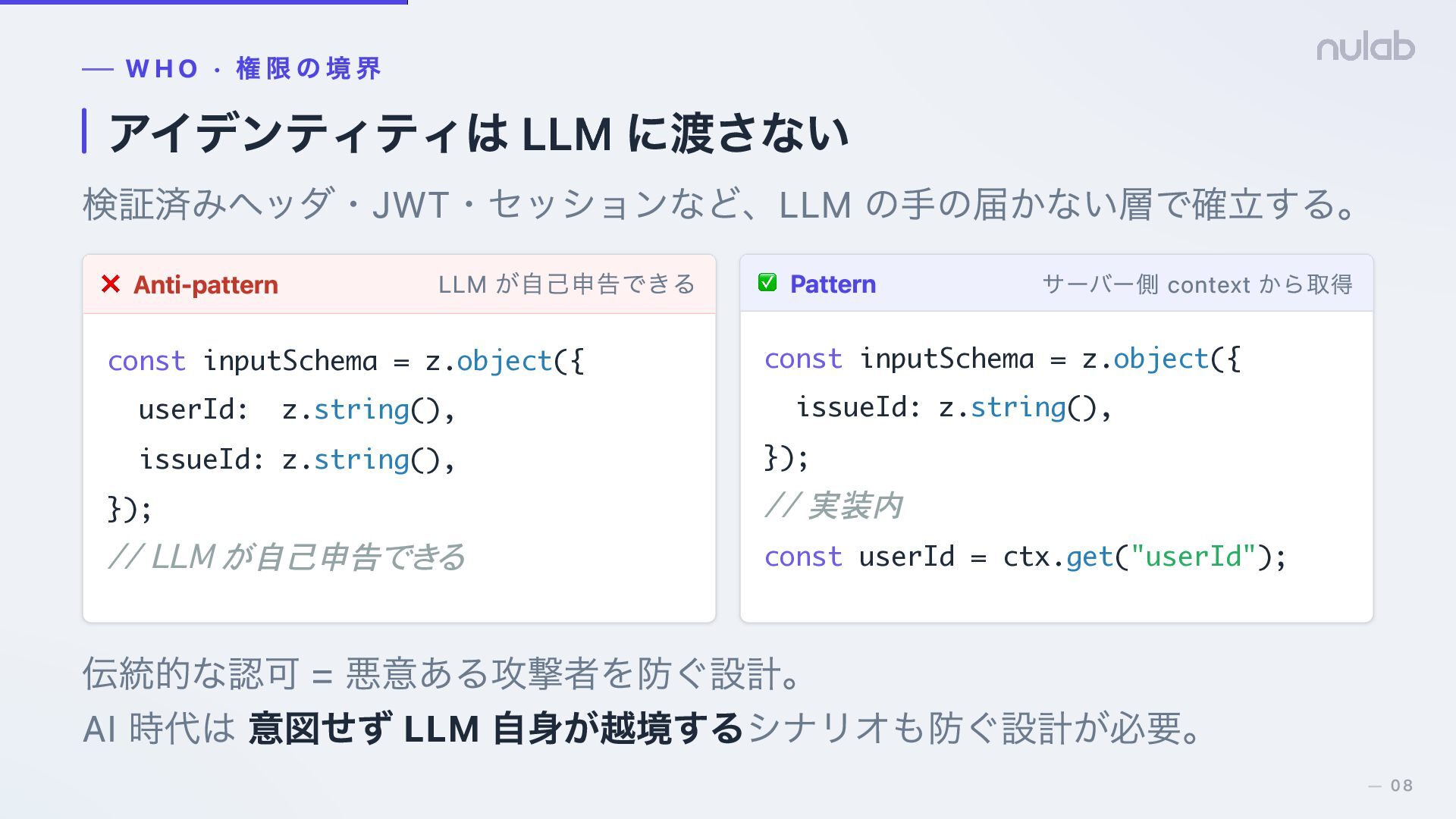Select the "WHO · 権限の境界" section label
The width and height of the screenshot is (1456, 819).
[253, 69]
